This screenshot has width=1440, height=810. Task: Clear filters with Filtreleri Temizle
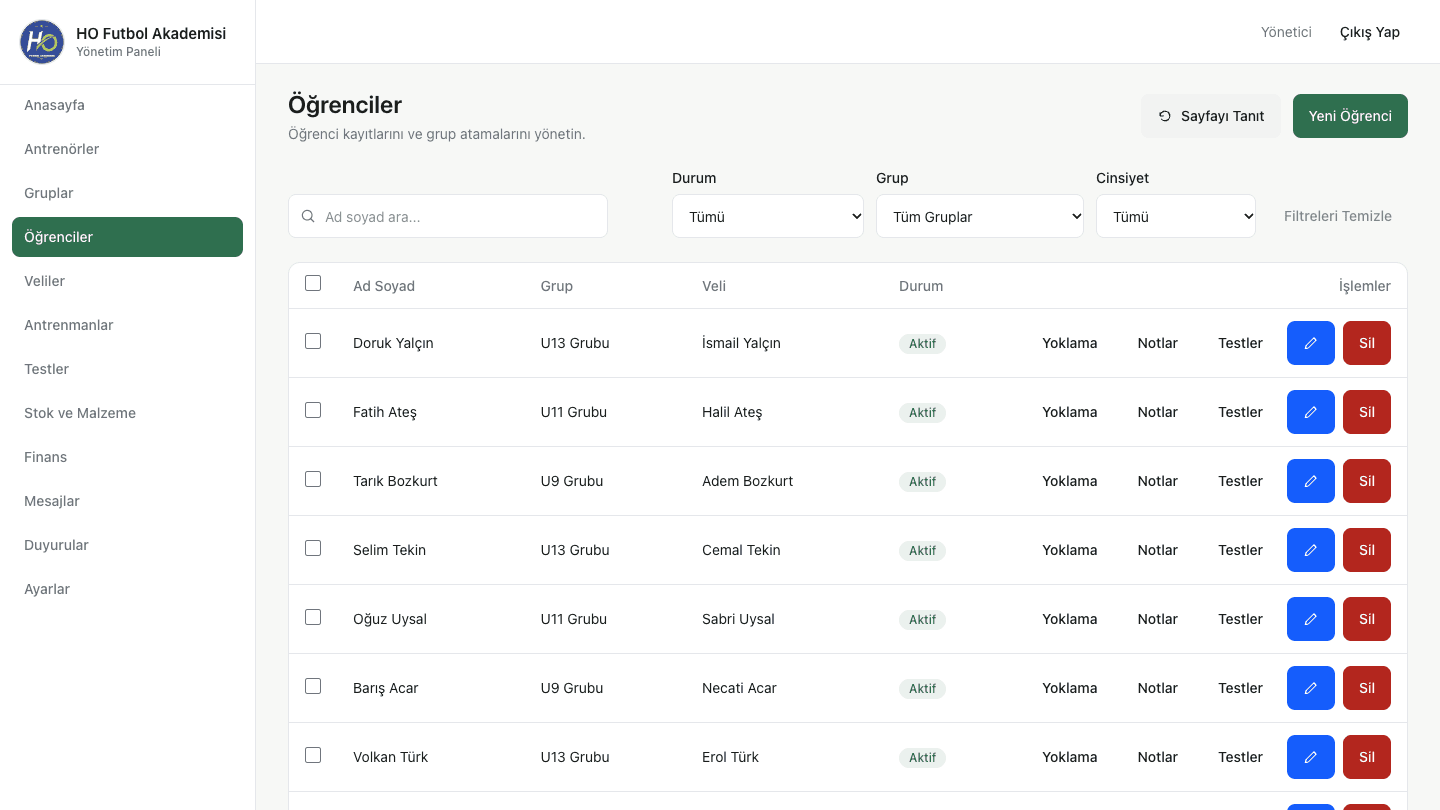click(x=1338, y=216)
